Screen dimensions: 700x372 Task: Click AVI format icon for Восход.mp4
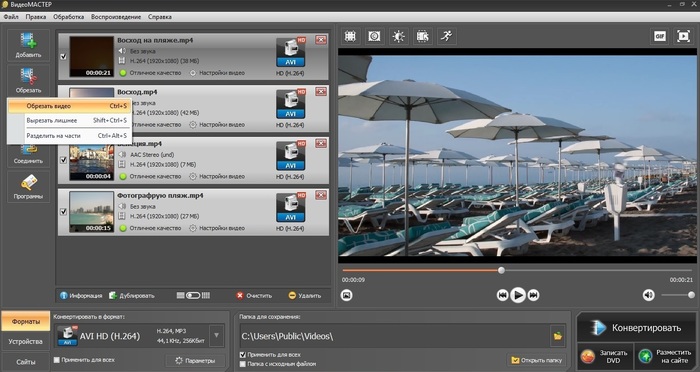(291, 104)
